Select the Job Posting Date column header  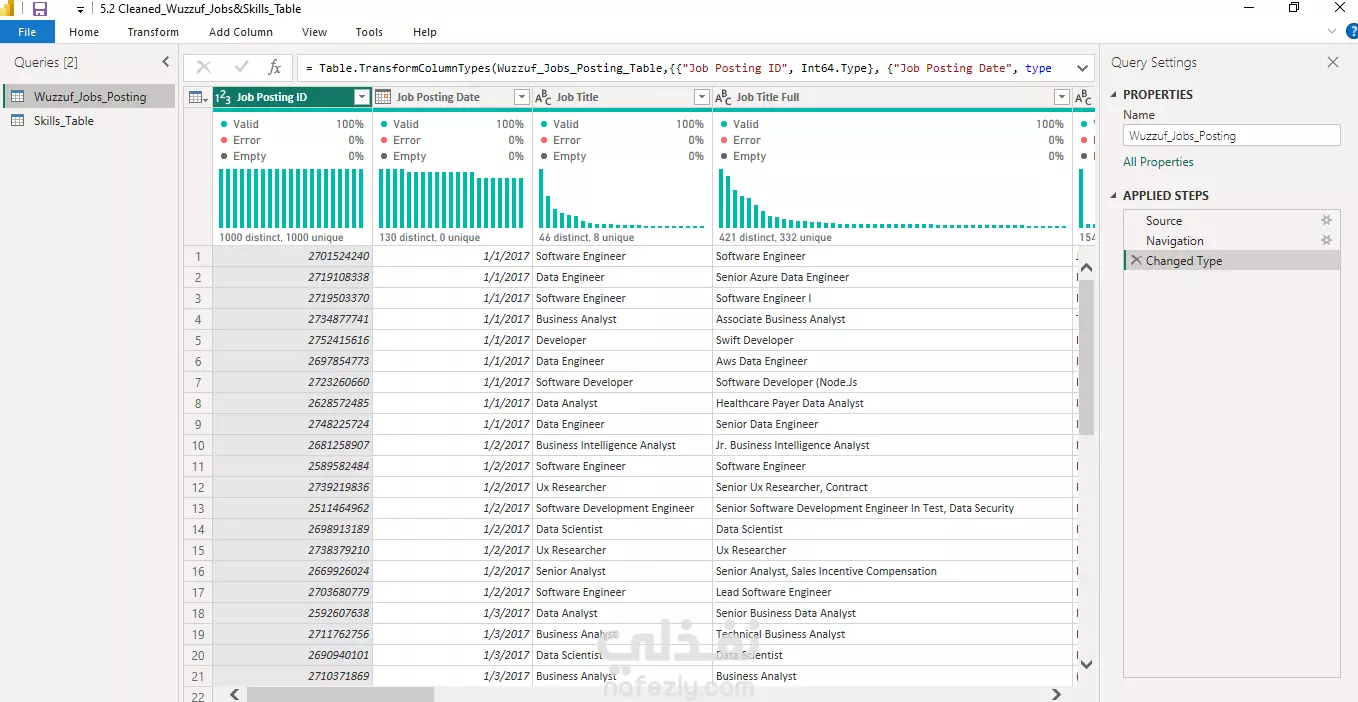tap(452, 97)
